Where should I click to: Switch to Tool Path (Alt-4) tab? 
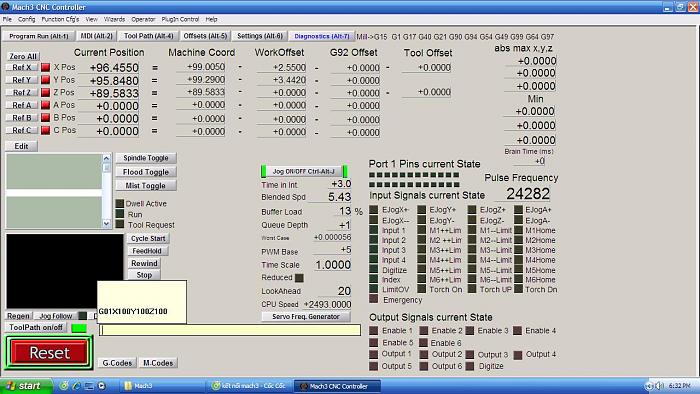point(148,36)
